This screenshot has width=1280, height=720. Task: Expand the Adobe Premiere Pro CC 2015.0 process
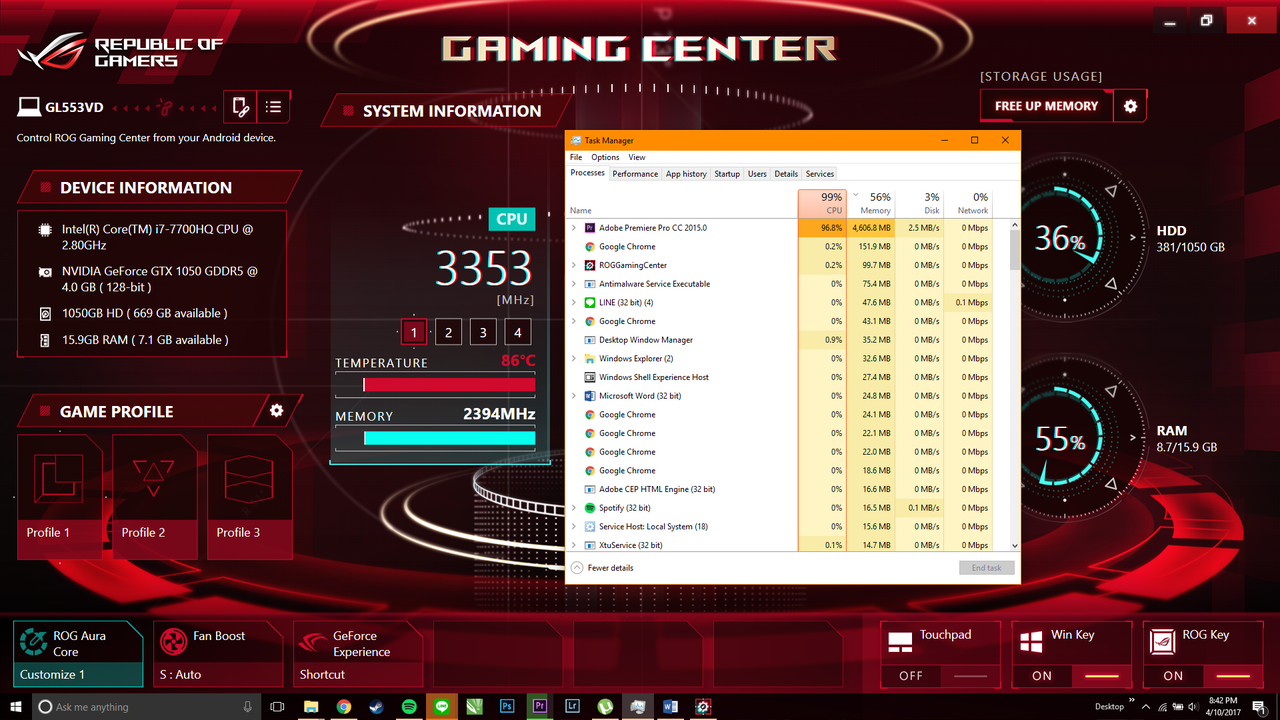pos(574,228)
